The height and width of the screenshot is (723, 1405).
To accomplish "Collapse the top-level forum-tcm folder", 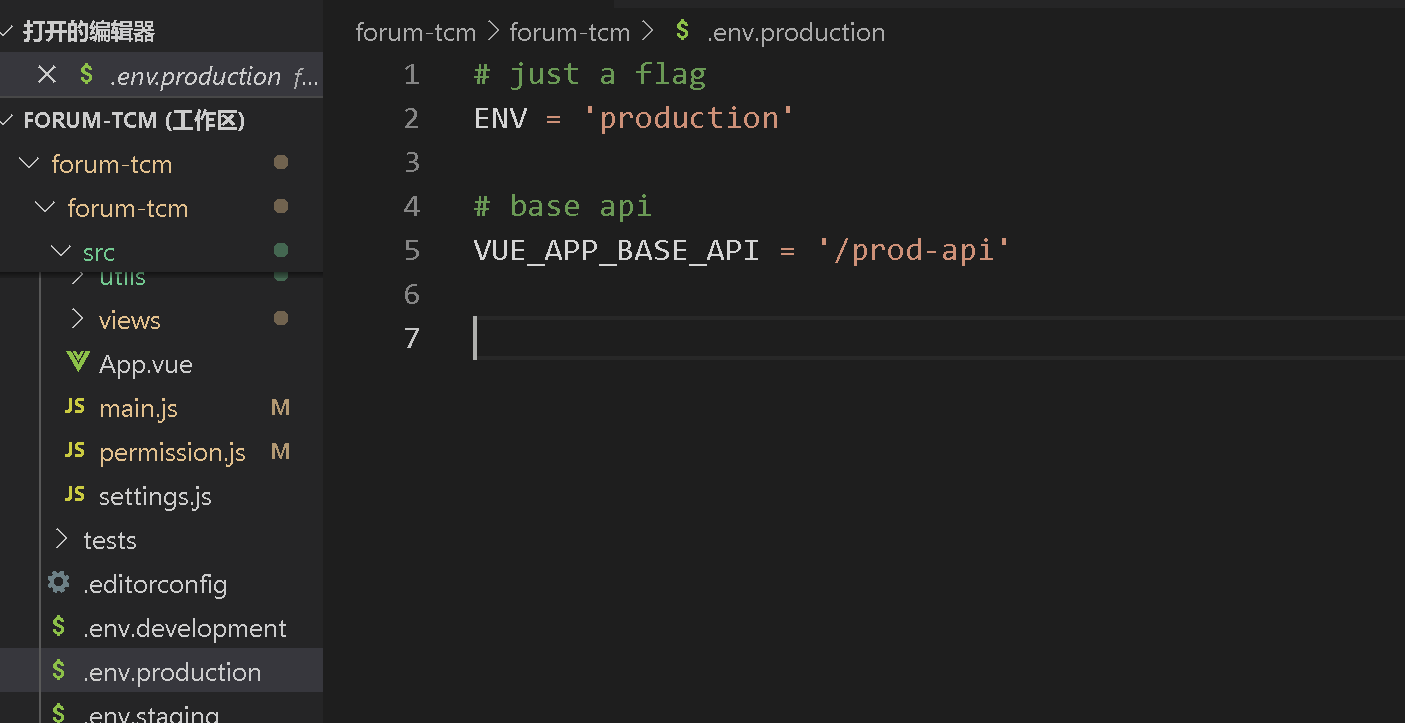I will (x=30, y=164).
